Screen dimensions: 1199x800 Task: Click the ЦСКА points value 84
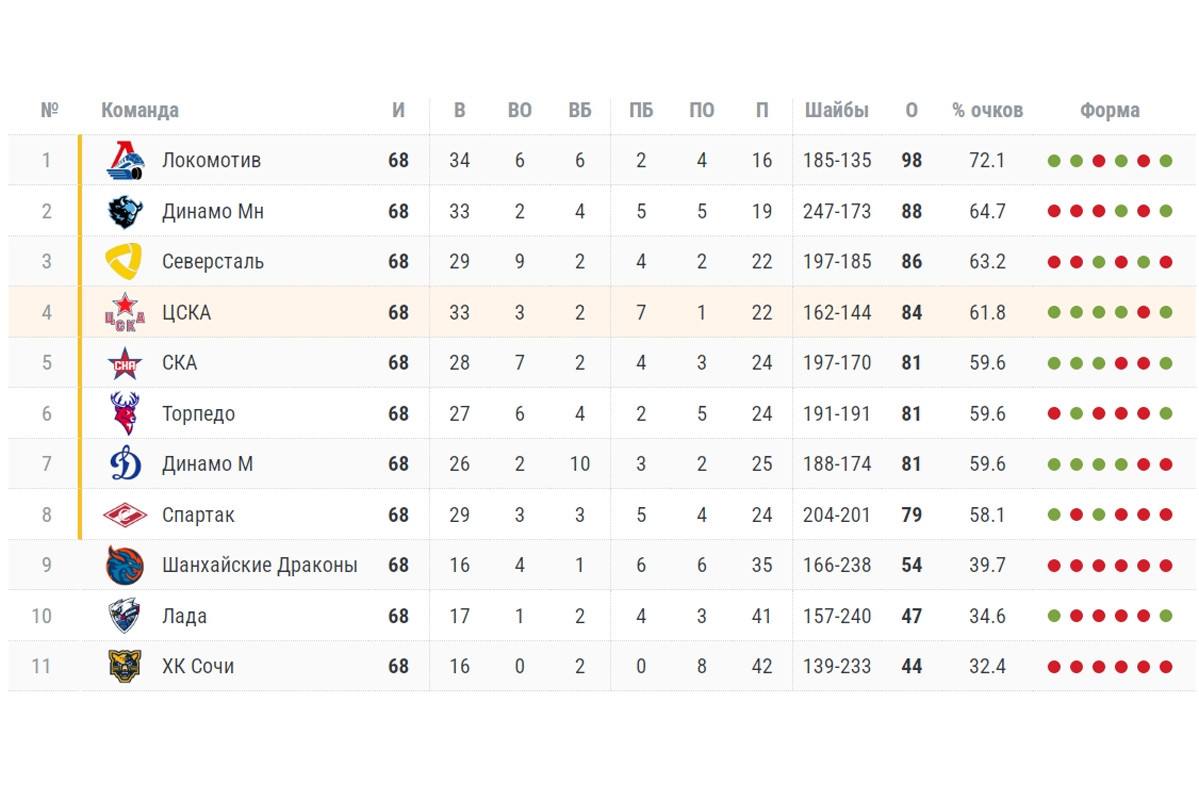coord(911,313)
